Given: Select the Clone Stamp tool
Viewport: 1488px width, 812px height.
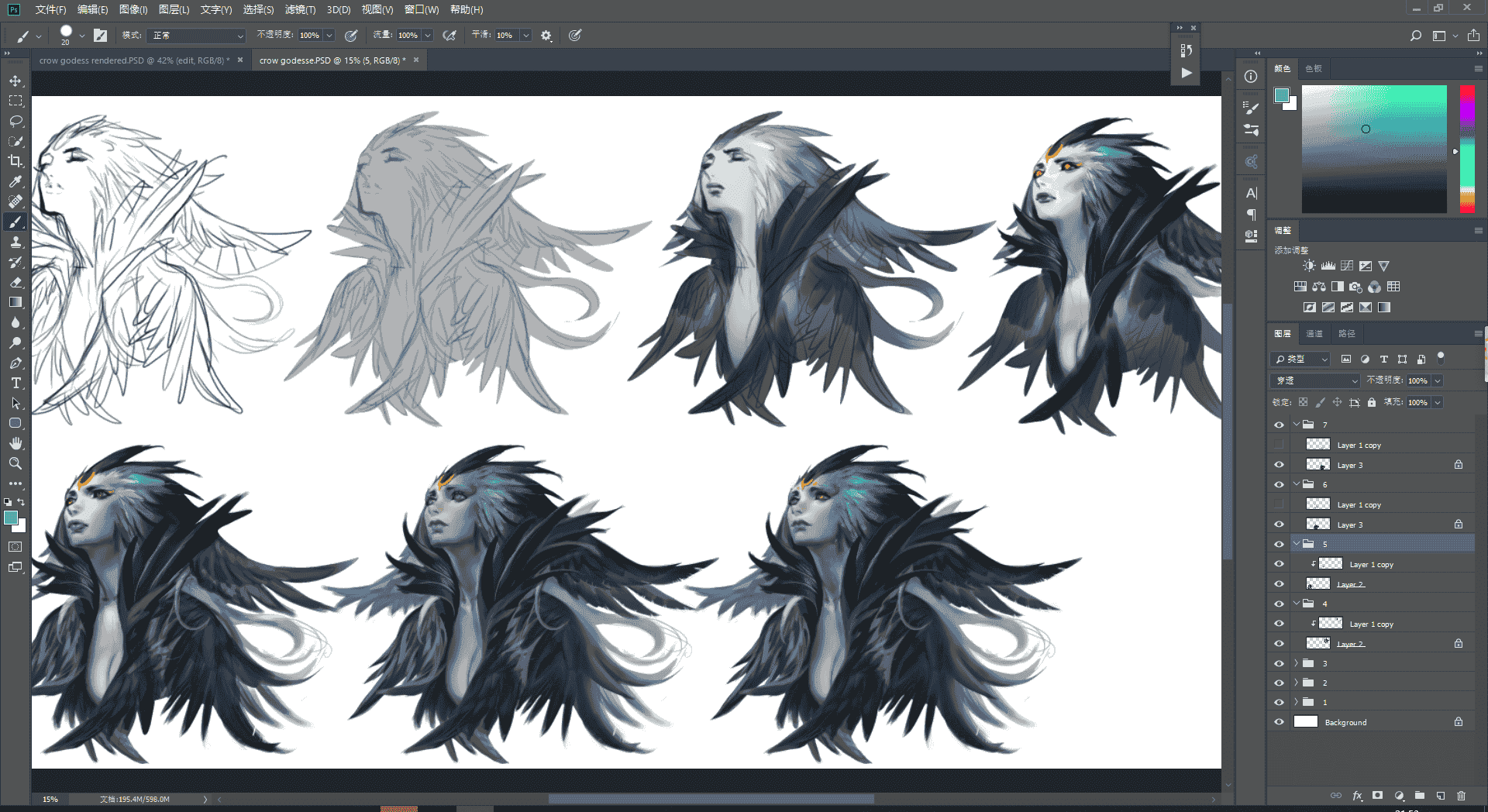Looking at the screenshot, I should [x=15, y=242].
